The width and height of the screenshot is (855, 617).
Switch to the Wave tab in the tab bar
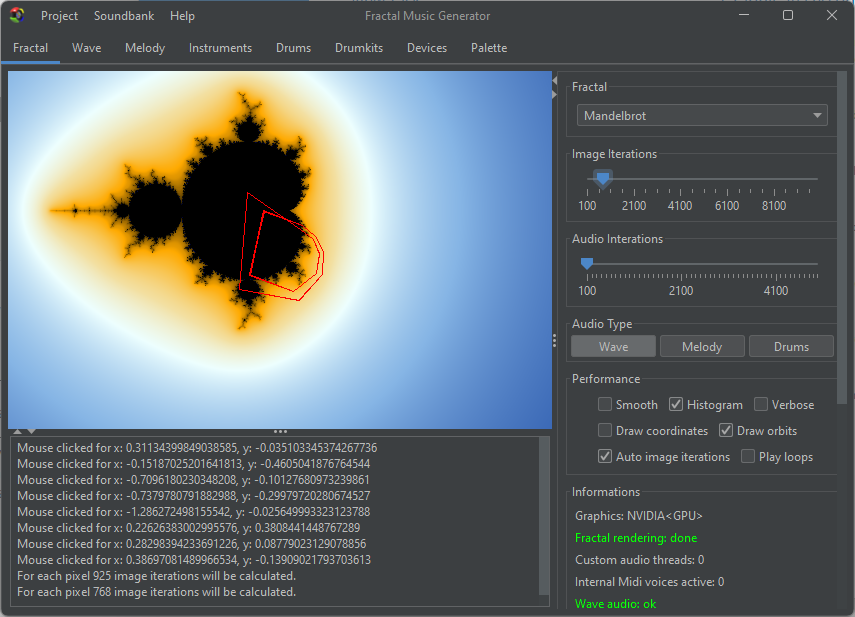[x=87, y=48]
